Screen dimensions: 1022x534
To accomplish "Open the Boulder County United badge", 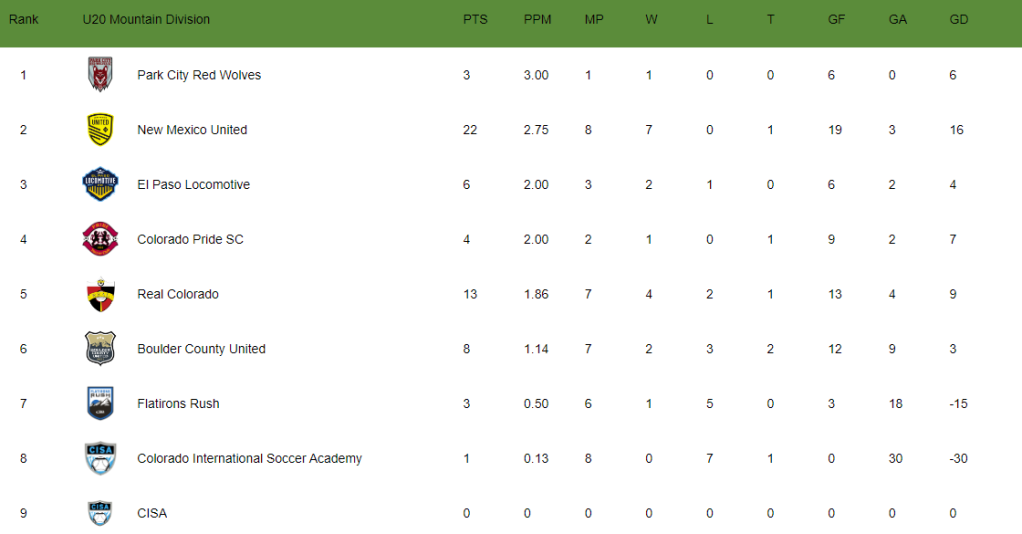I will pos(100,348).
